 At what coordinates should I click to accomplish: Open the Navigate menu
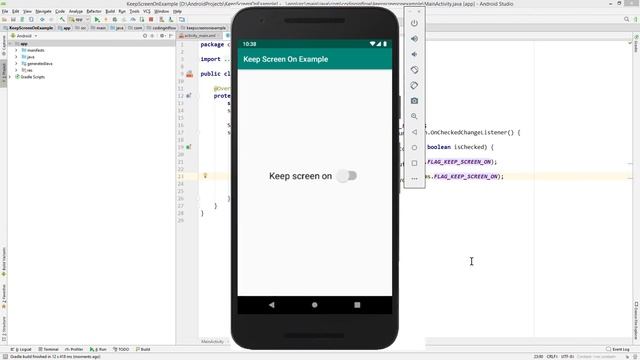pyautogui.click(x=43, y=11)
